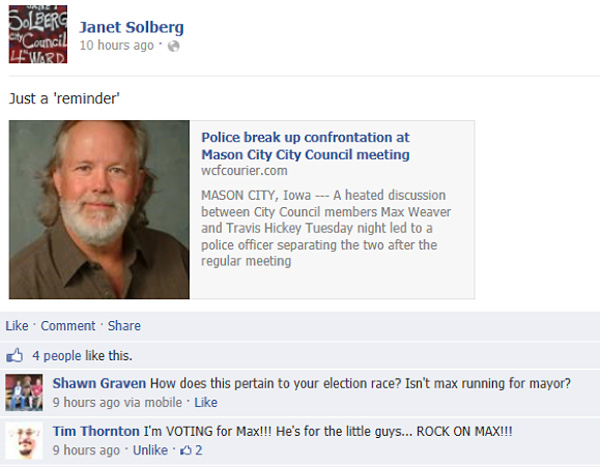Click the wcfcourier.com source link
Image resolution: width=600 pixels, height=467 pixels.
click(245, 173)
